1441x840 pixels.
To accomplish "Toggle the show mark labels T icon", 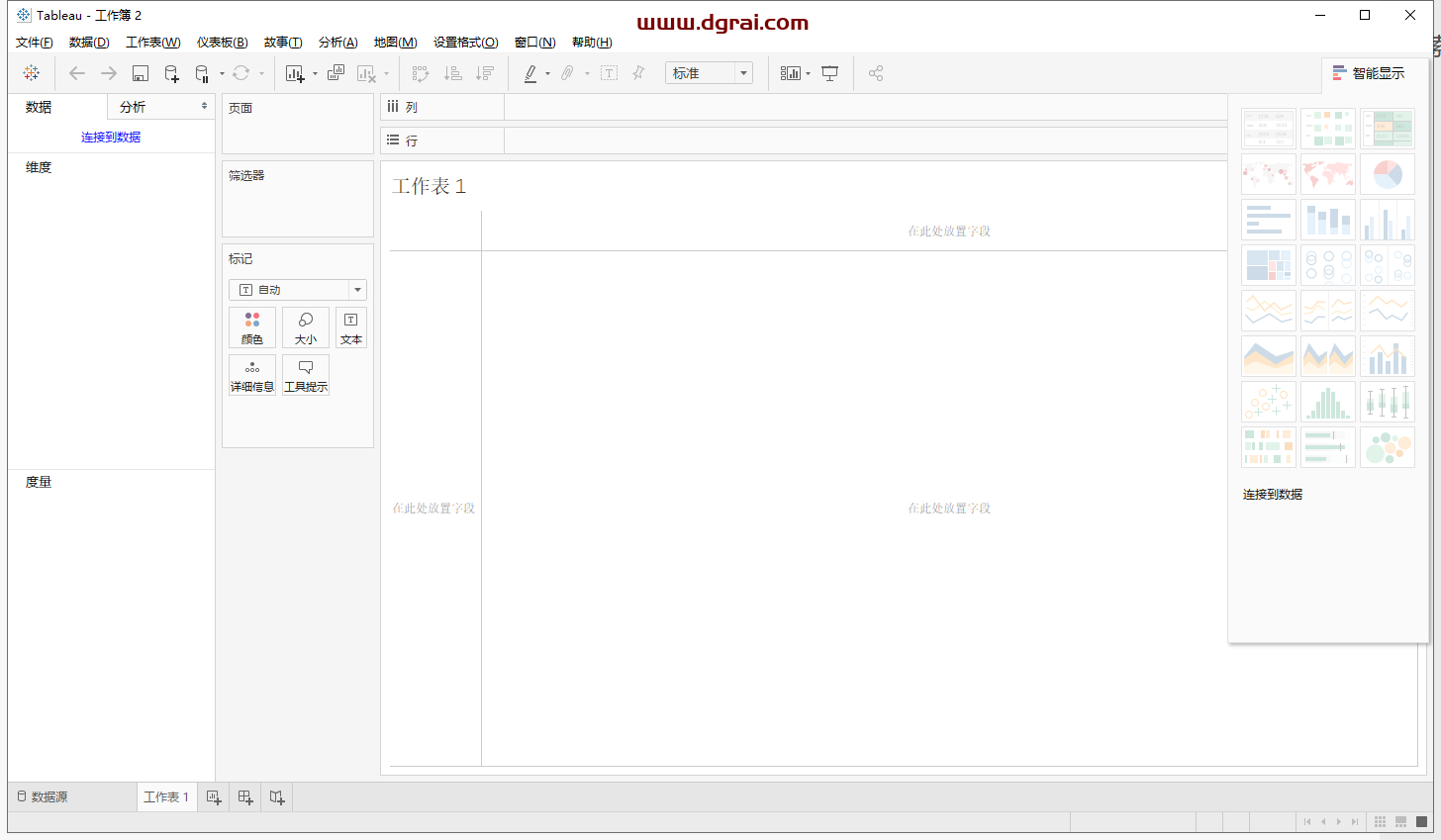I will [609, 73].
